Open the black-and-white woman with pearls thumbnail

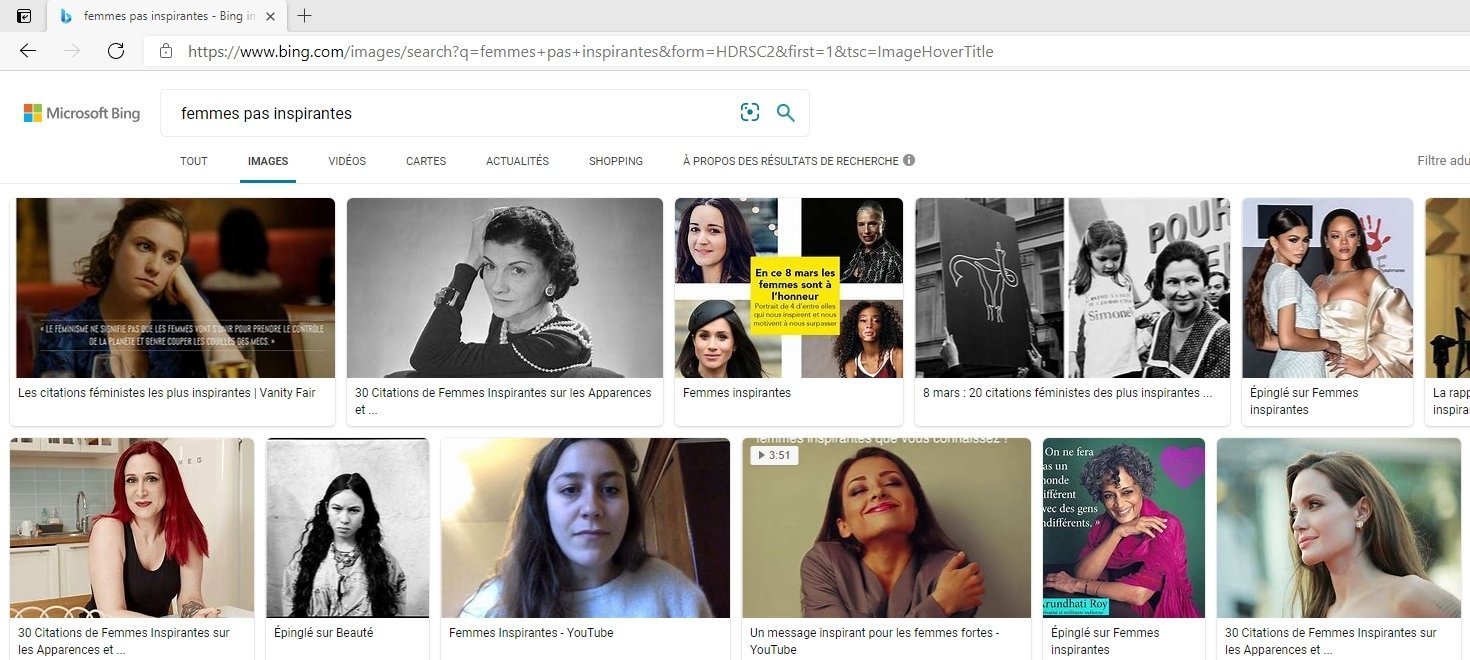[505, 288]
